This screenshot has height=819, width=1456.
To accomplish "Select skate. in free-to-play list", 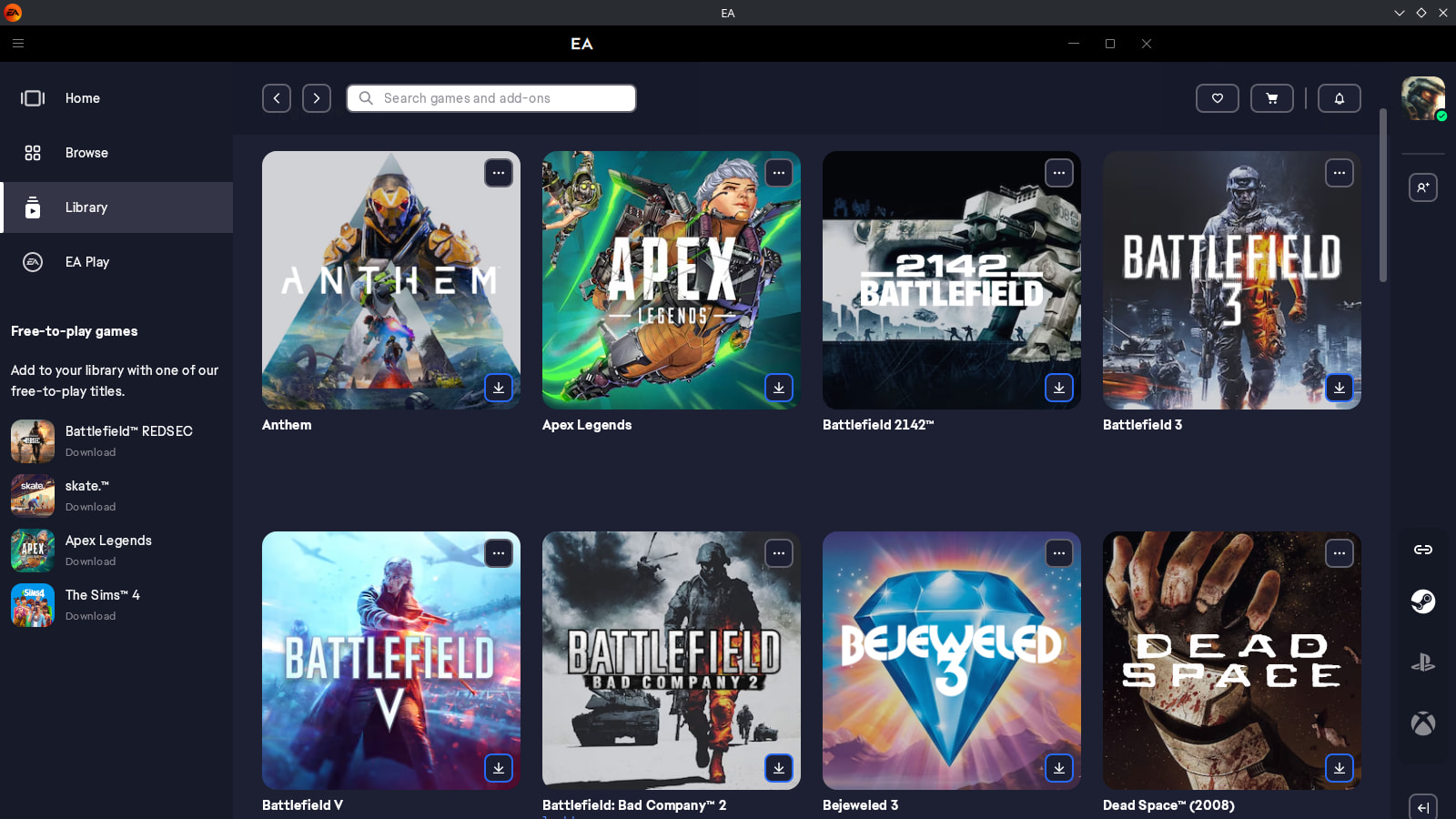I will pyautogui.click(x=86, y=487).
